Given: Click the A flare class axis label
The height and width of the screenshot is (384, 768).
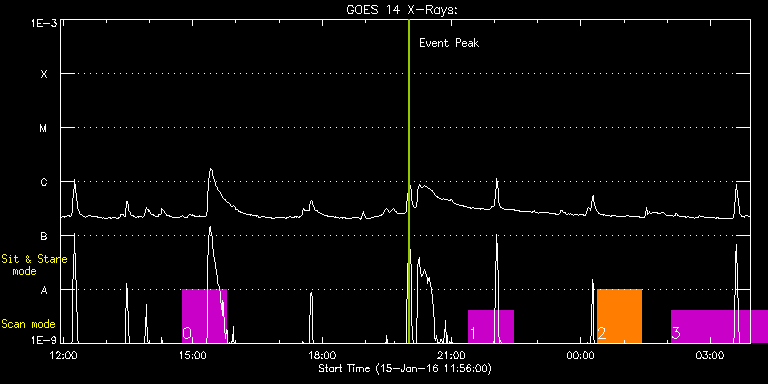Looking at the screenshot, I should 44,290.
